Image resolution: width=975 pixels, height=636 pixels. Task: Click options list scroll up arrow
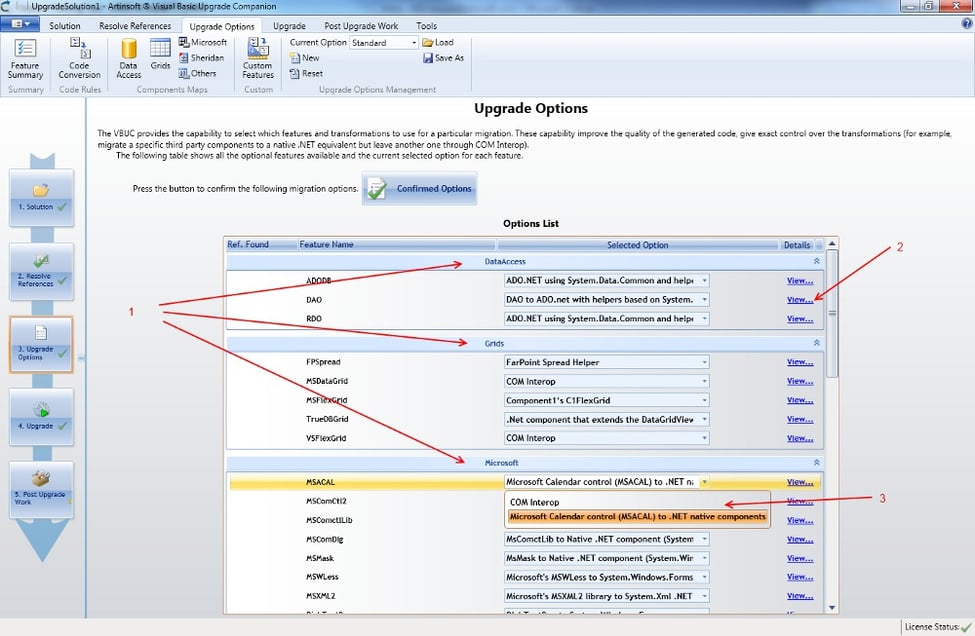coord(832,243)
